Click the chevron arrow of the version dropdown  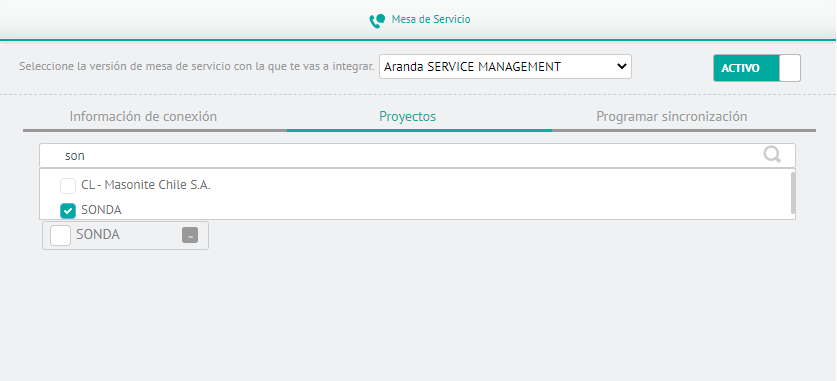(621, 67)
